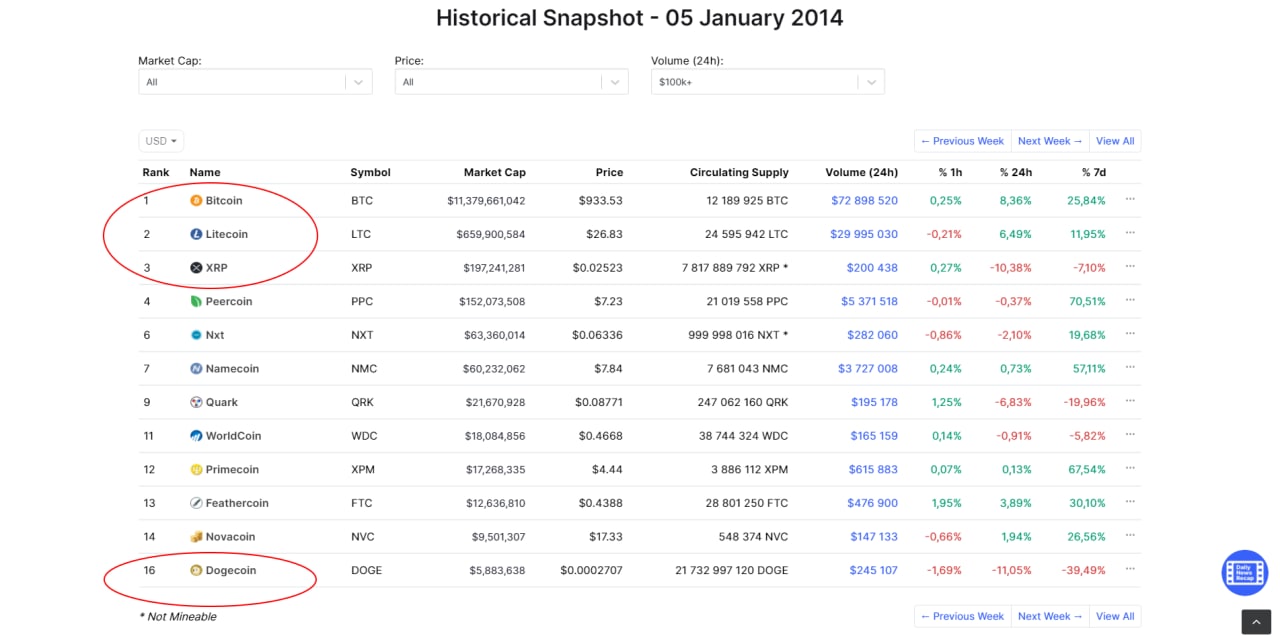Click Bitcoin market cap $11,379,661,042
1280x644 pixels.
(x=486, y=201)
